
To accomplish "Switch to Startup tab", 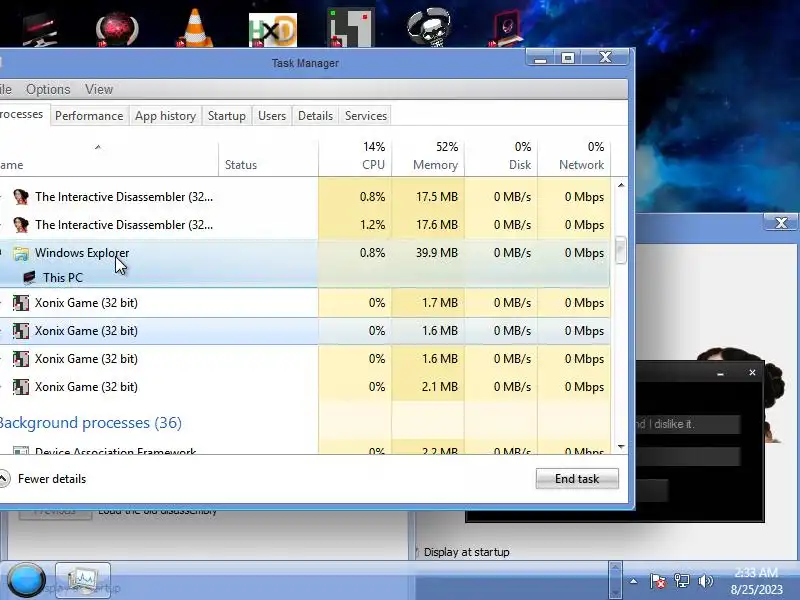I will click(227, 116).
